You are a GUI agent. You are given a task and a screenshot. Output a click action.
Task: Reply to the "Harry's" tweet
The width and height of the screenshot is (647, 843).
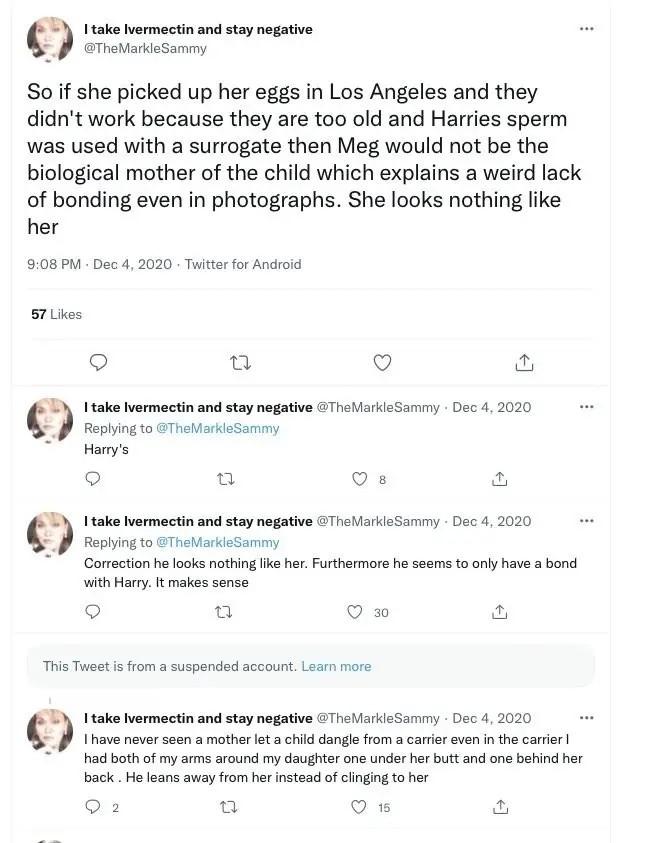pyautogui.click(x=93, y=479)
